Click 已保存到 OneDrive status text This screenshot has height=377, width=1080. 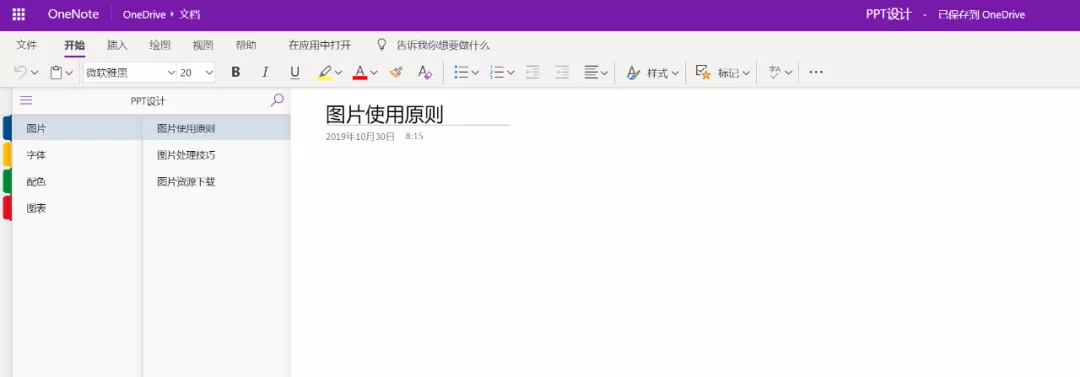pos(982,14)
